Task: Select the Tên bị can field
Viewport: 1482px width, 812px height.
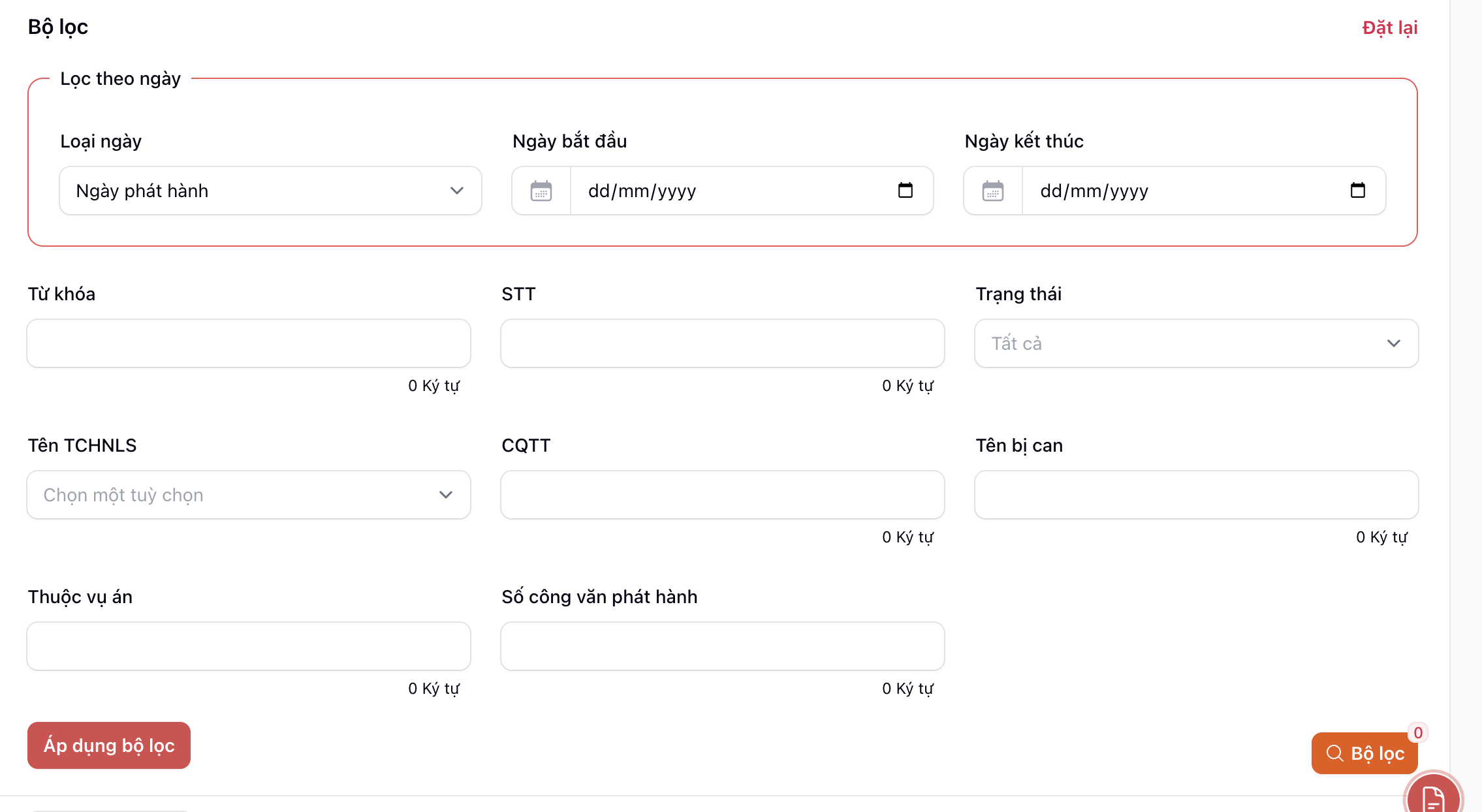Action: [1196, 495]
